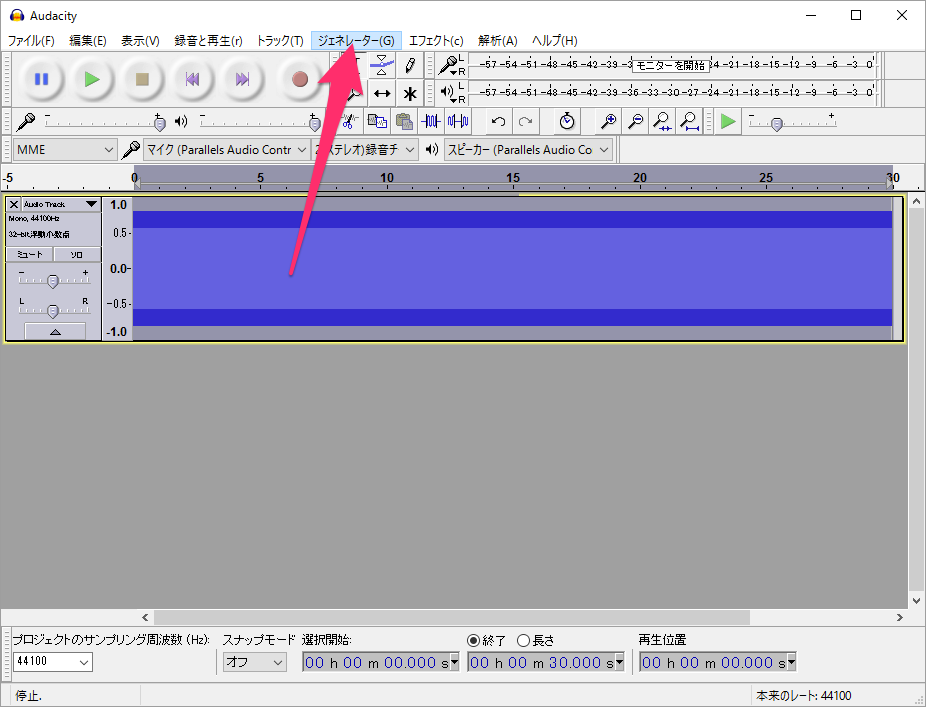The height and width of the screenshot is (707, 926).
Task: Open the スナップモード オフ dropdown
Action: point(255,662)
